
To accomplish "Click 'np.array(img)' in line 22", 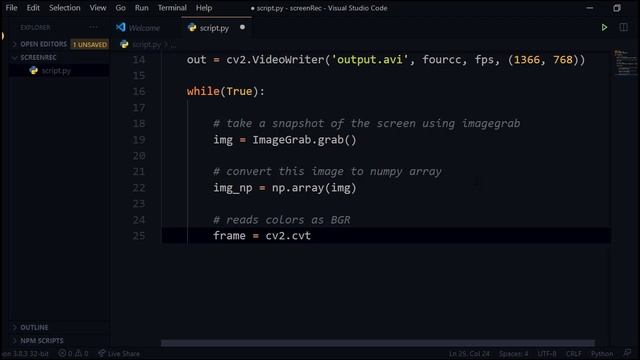I will (x=314, y=188).
